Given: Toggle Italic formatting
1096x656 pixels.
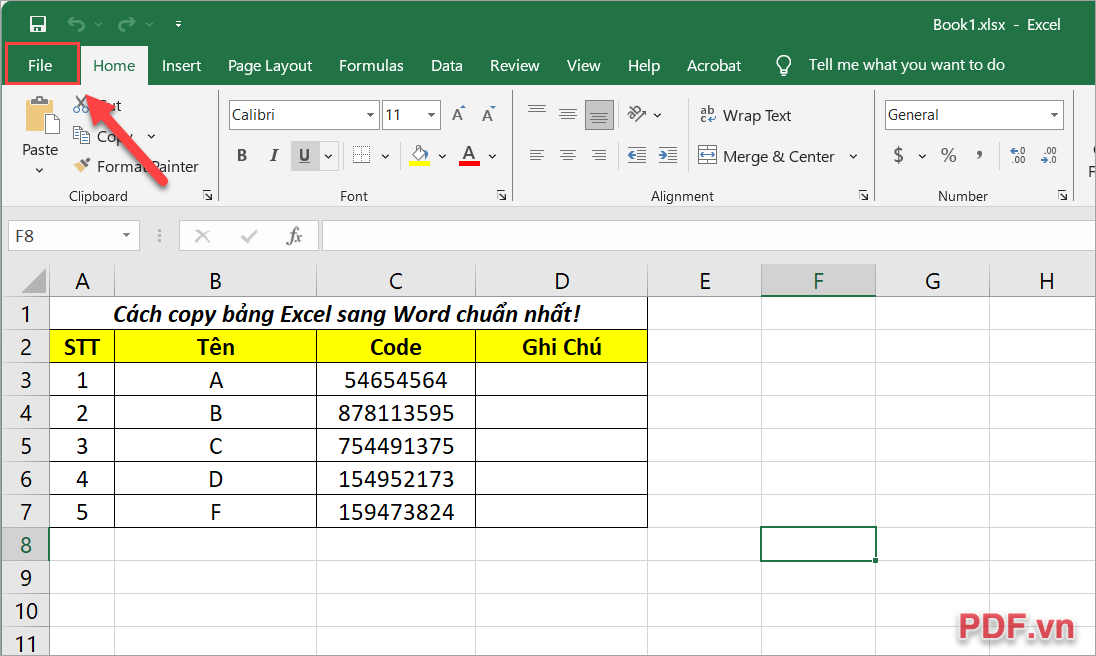Looking at the screenshot, I should click(273, 155).
